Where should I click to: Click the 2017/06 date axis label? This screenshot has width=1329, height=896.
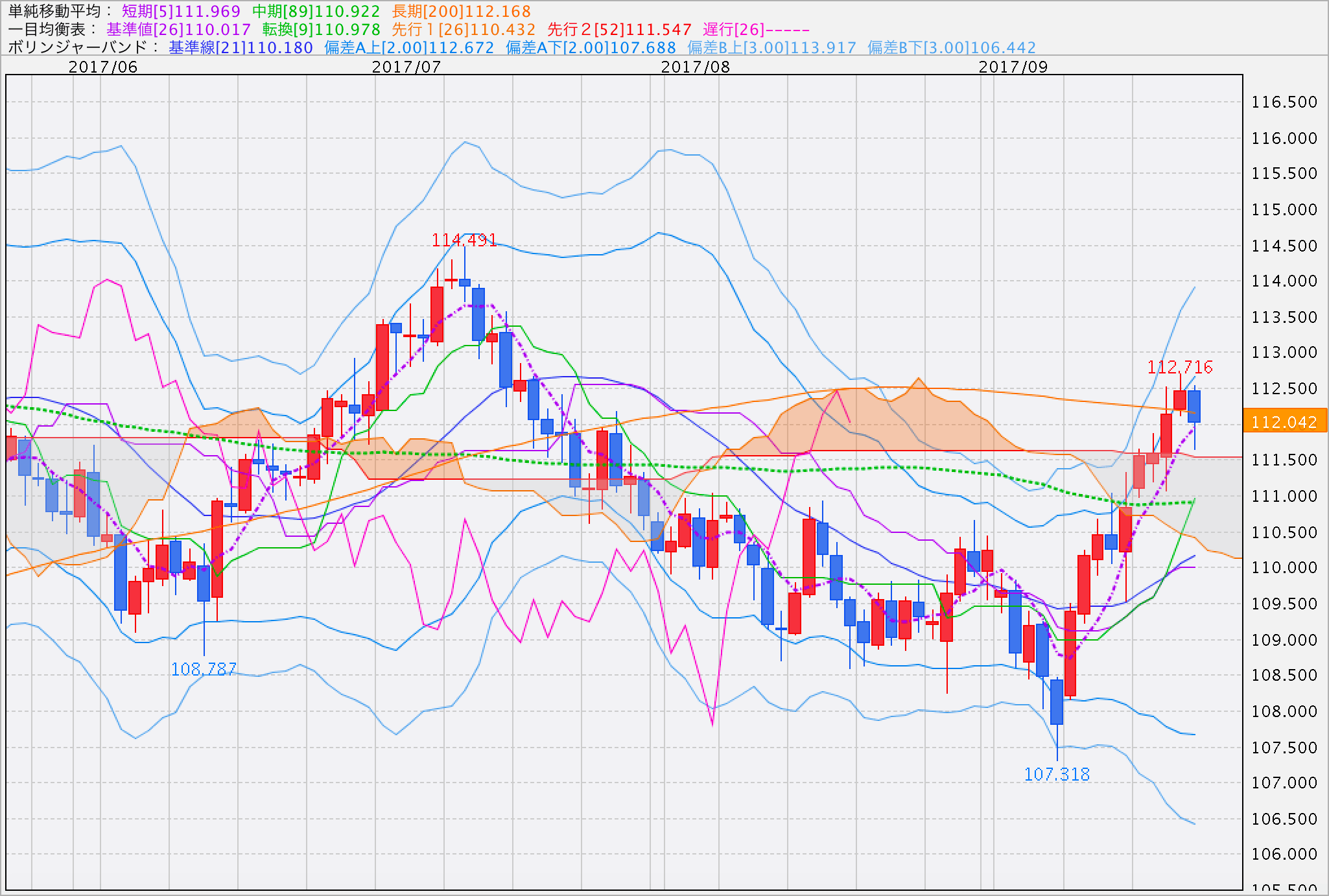pyautogui.click(x=103, y=67)
